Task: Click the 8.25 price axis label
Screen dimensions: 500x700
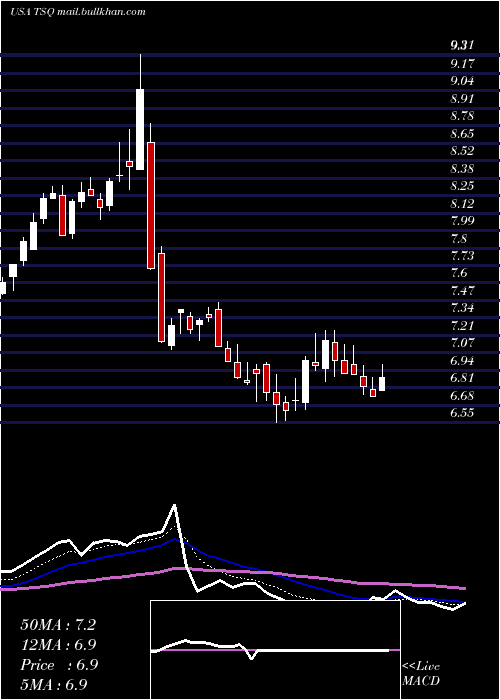Action: point(462,186)
